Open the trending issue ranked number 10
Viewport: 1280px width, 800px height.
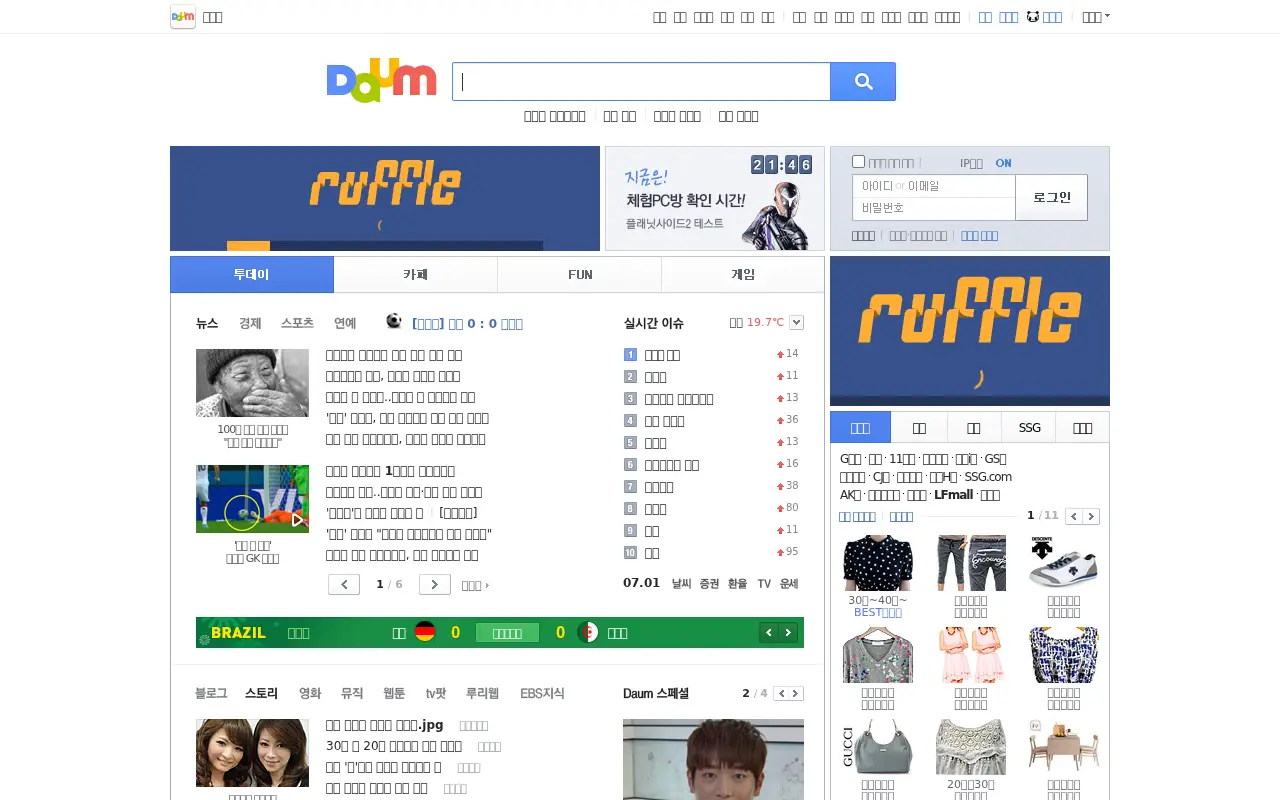pos(651,553)
